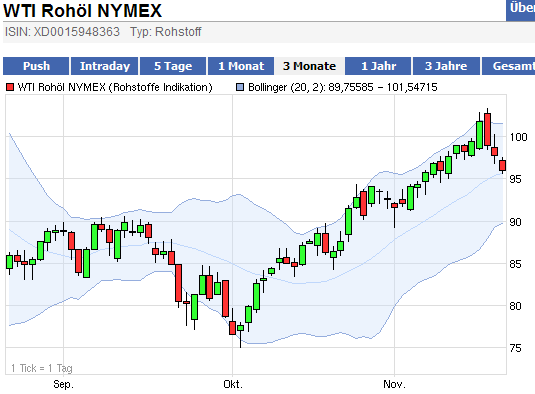
Task: Select the 1 Monat timeframe tab
Action: point(241,66)
